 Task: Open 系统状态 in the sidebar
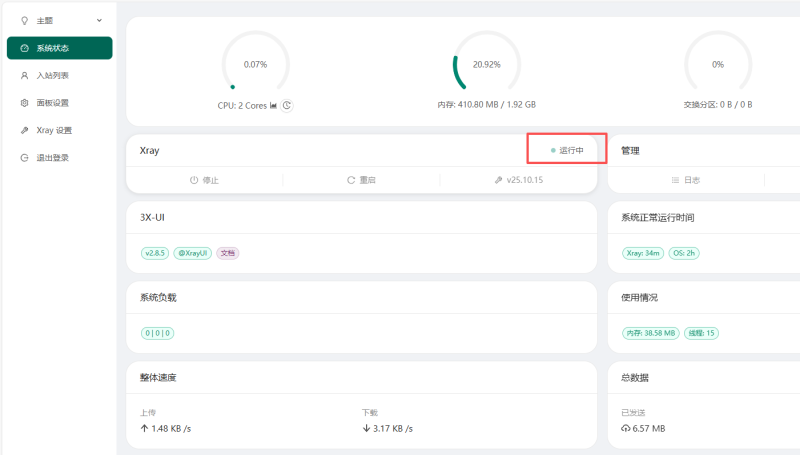60,48
